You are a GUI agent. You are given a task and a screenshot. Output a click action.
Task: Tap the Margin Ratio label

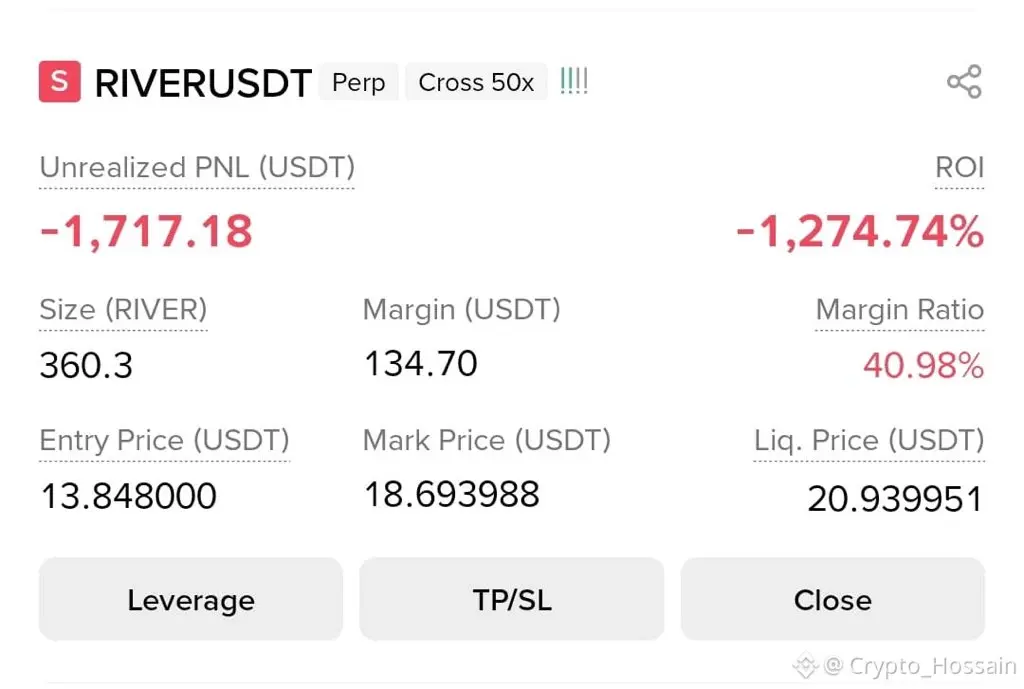[x=899, y=310]
